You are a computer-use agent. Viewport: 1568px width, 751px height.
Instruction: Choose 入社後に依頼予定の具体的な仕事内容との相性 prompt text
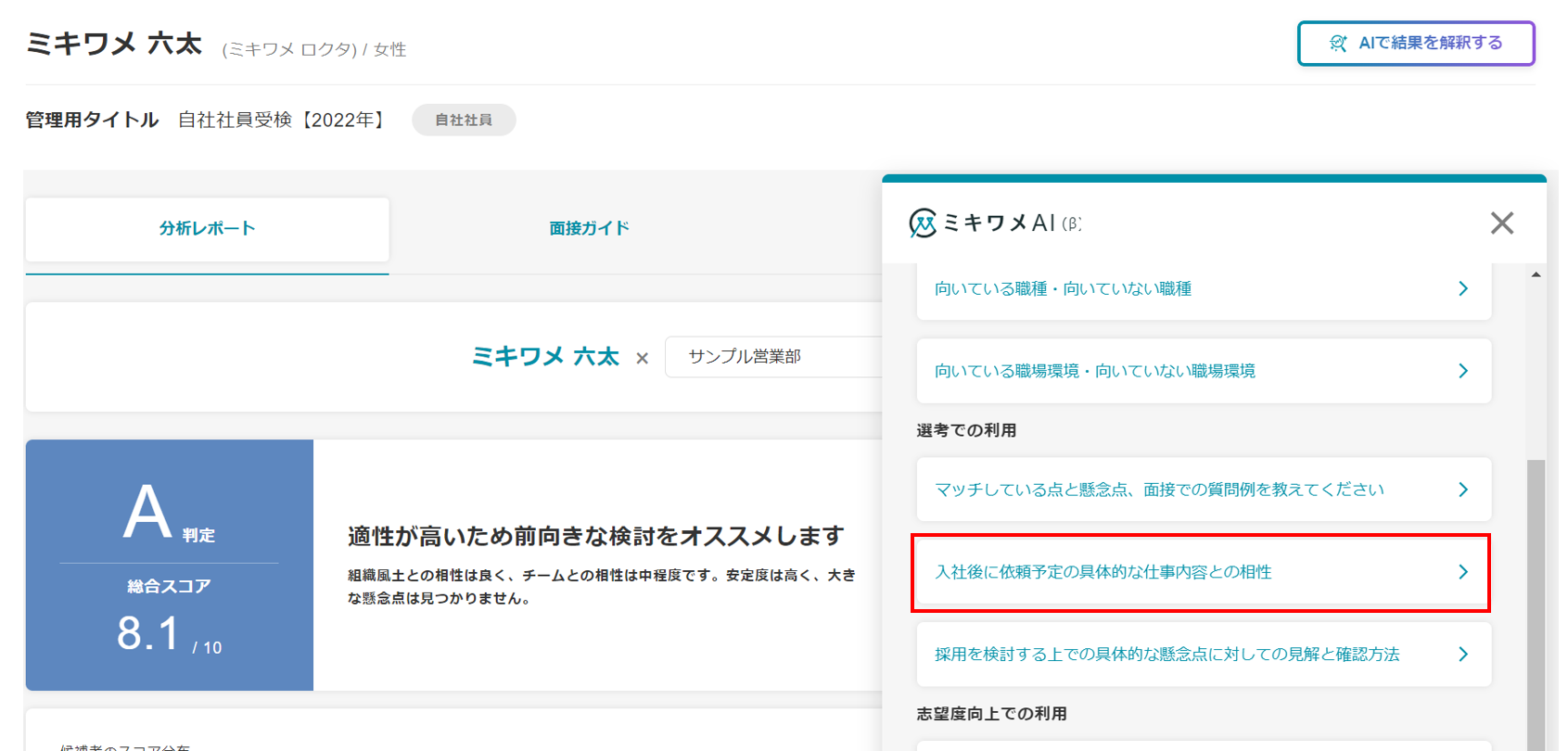(1103, 572)
